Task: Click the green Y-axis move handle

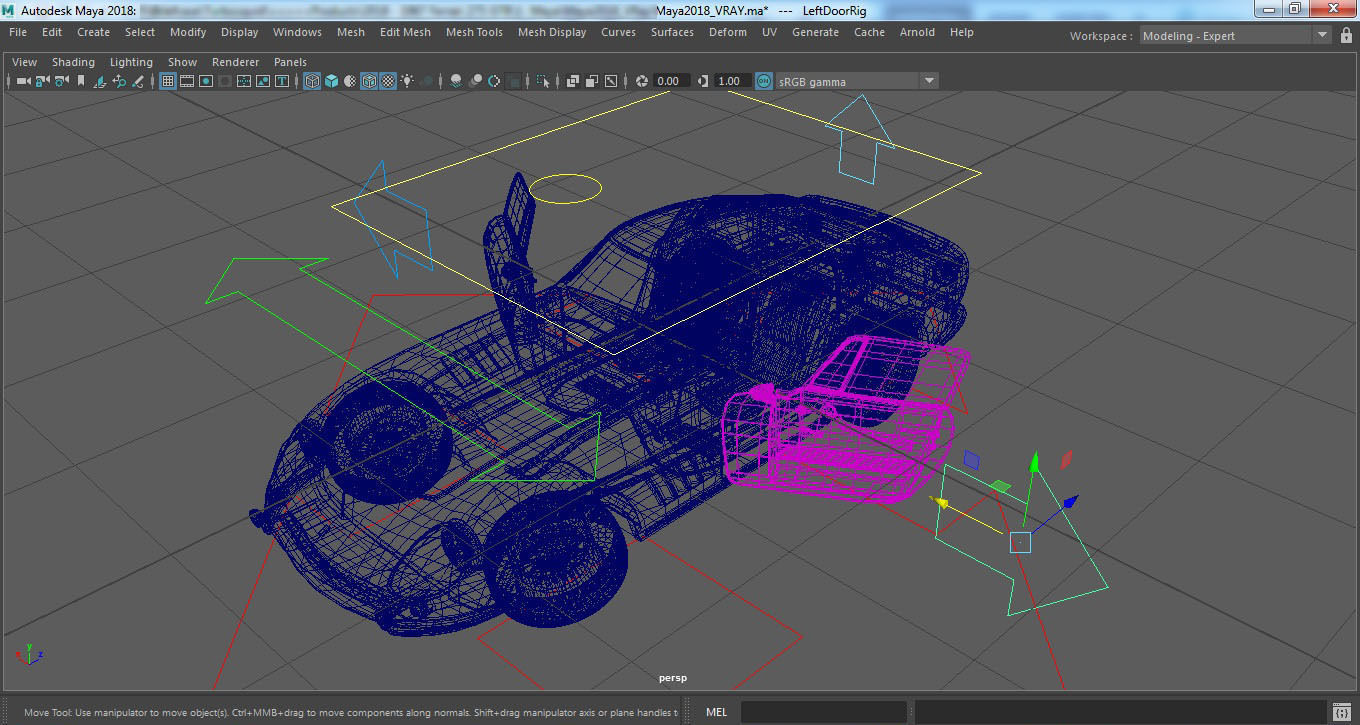Action: coord(1035,463)
